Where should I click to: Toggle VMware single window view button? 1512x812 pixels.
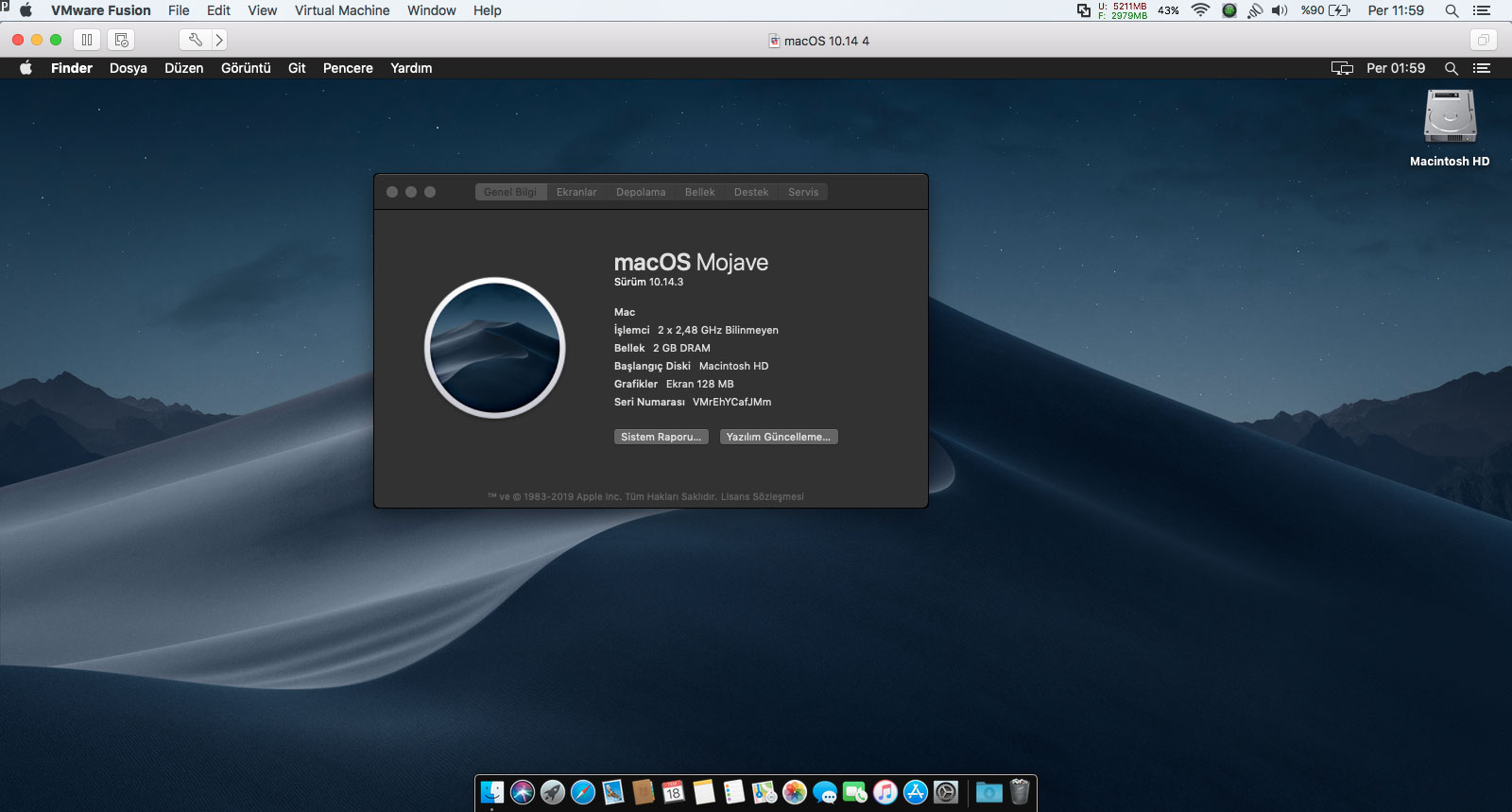point(1483,40)
